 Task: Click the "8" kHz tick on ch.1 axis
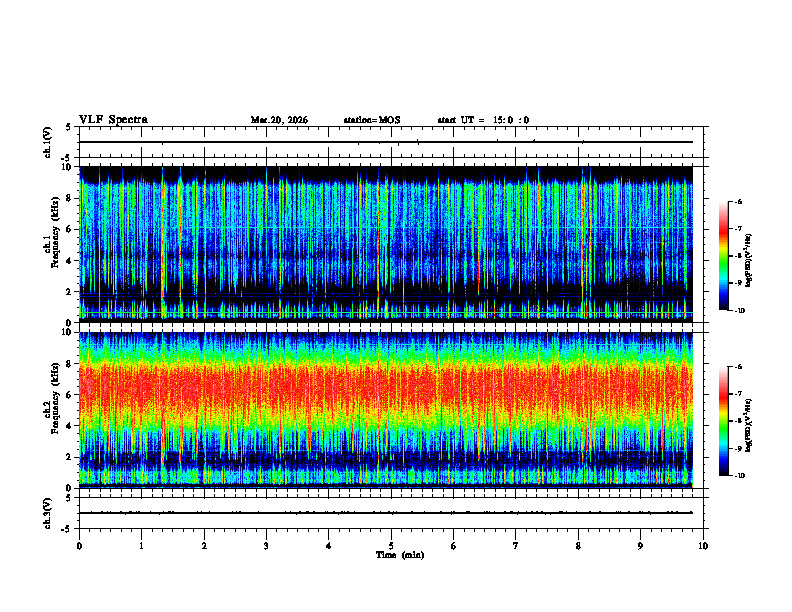69,198
